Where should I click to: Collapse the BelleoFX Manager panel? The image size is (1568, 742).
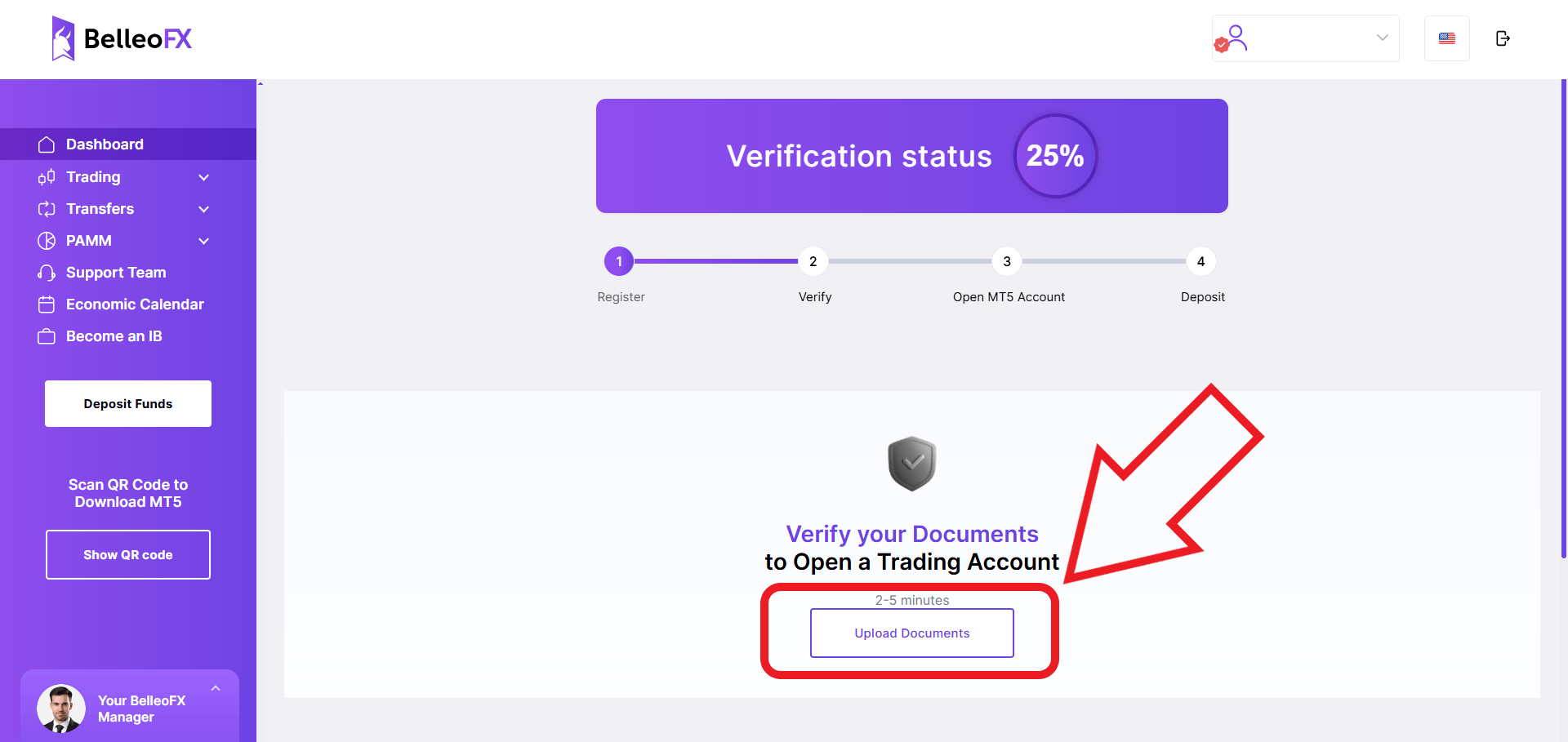point(216,688)
